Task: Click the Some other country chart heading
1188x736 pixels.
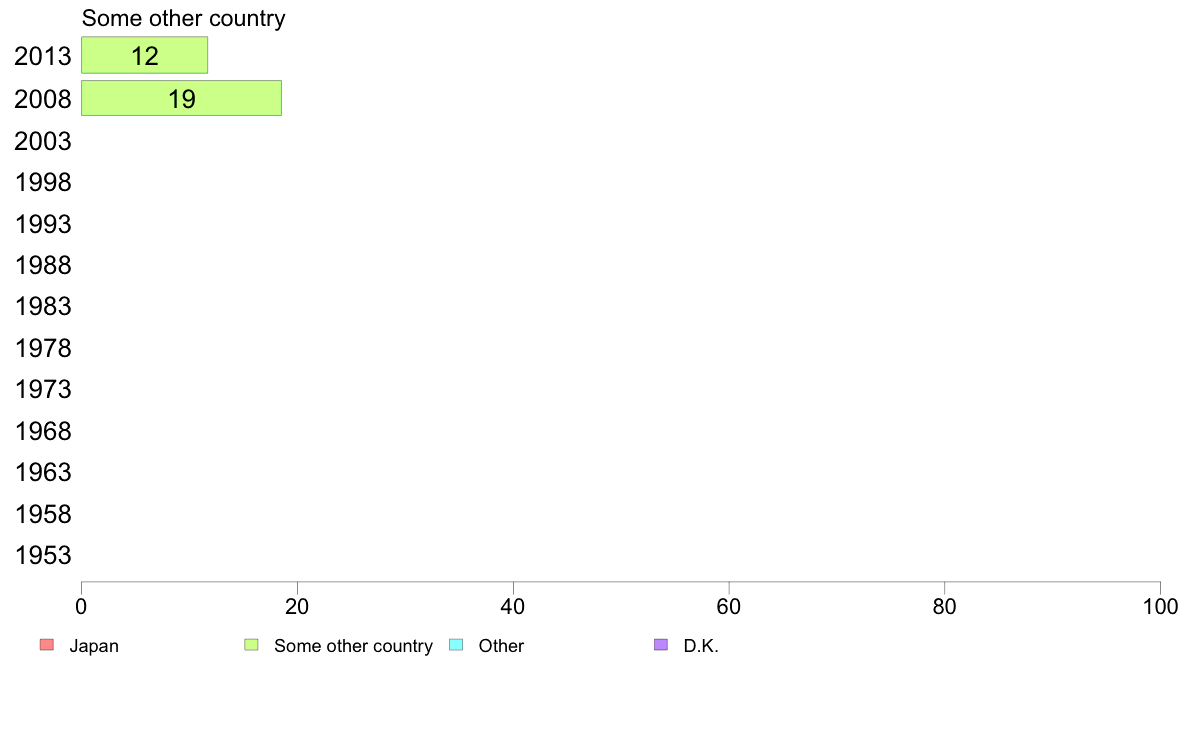Action: coord(183,19)
